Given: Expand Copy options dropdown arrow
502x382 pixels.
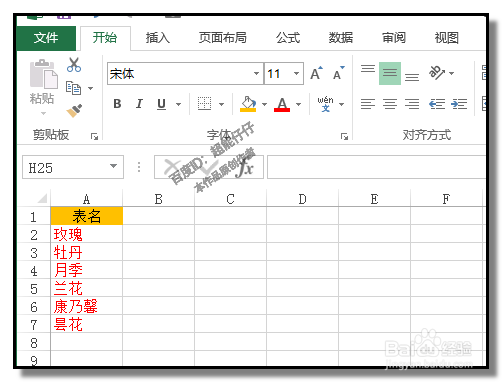Looking at the screenshot, I should (90, 88).
